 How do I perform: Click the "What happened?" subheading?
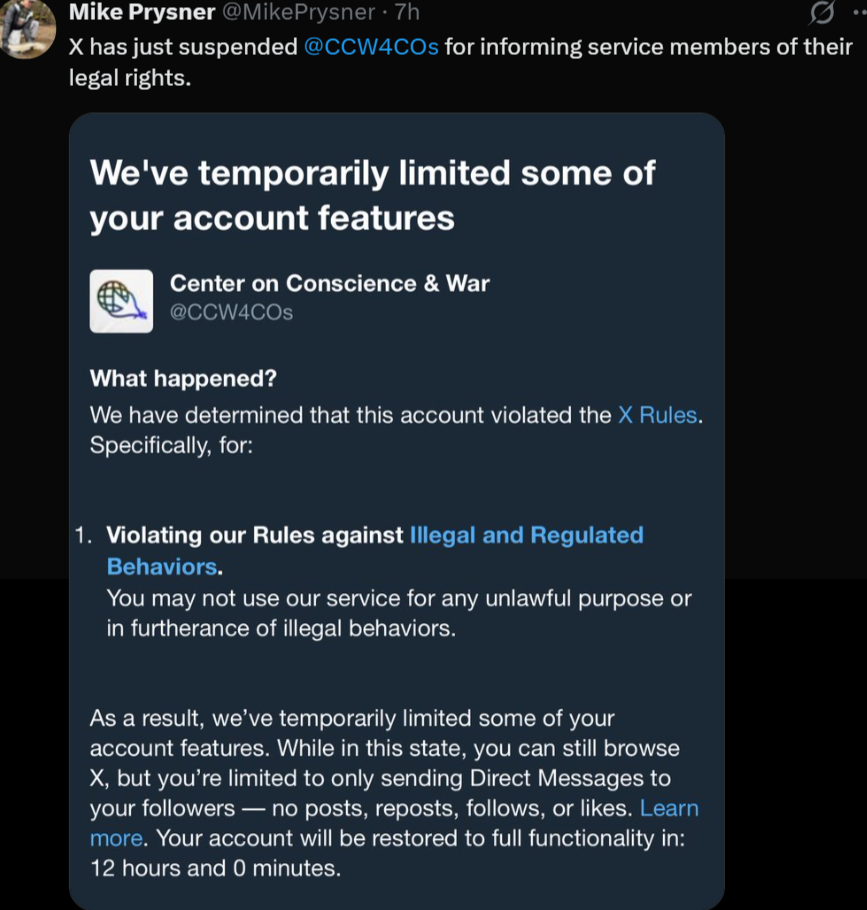183,379
